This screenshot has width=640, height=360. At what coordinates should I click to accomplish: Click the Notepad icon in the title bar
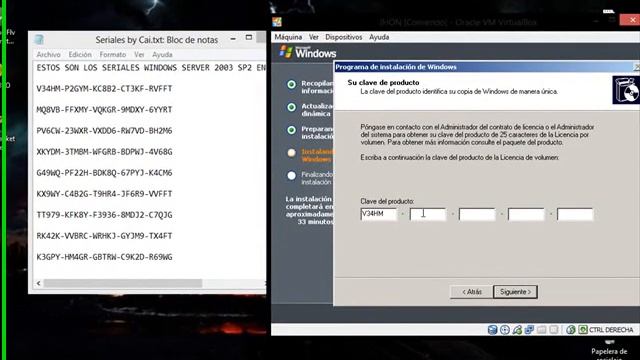click(x=39, y=40)
